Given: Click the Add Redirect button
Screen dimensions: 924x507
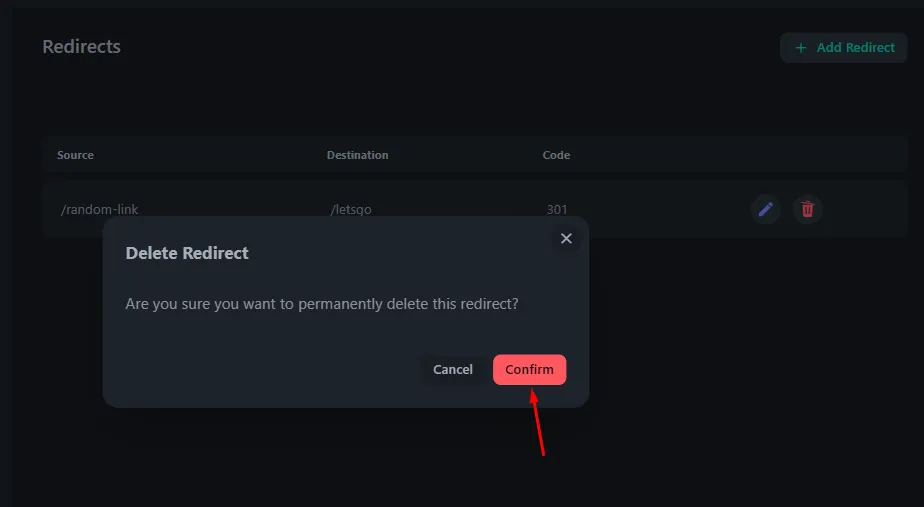Looking at the screenshot, I should coord(843,48).
